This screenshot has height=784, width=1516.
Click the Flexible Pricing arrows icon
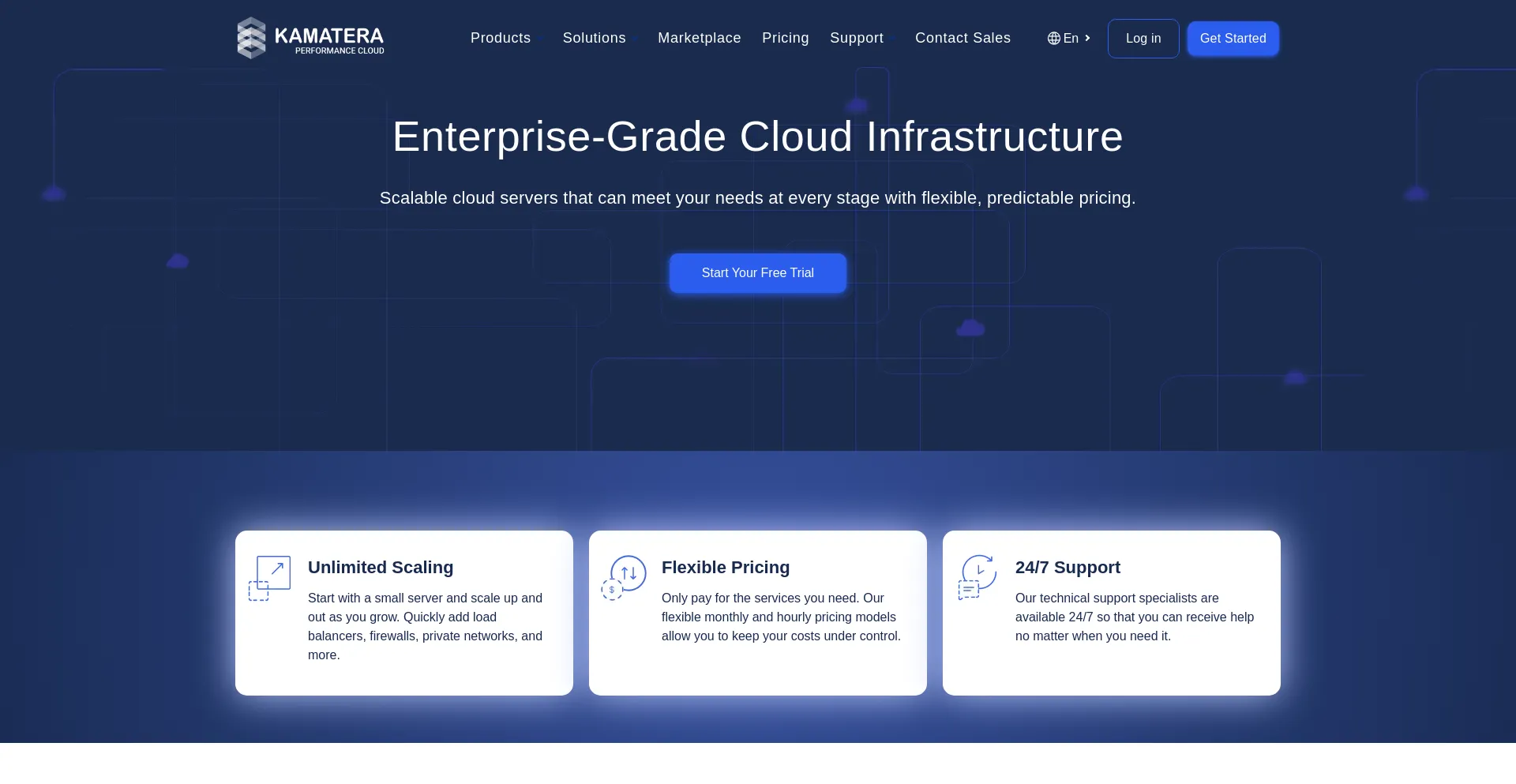coord(624,577)
